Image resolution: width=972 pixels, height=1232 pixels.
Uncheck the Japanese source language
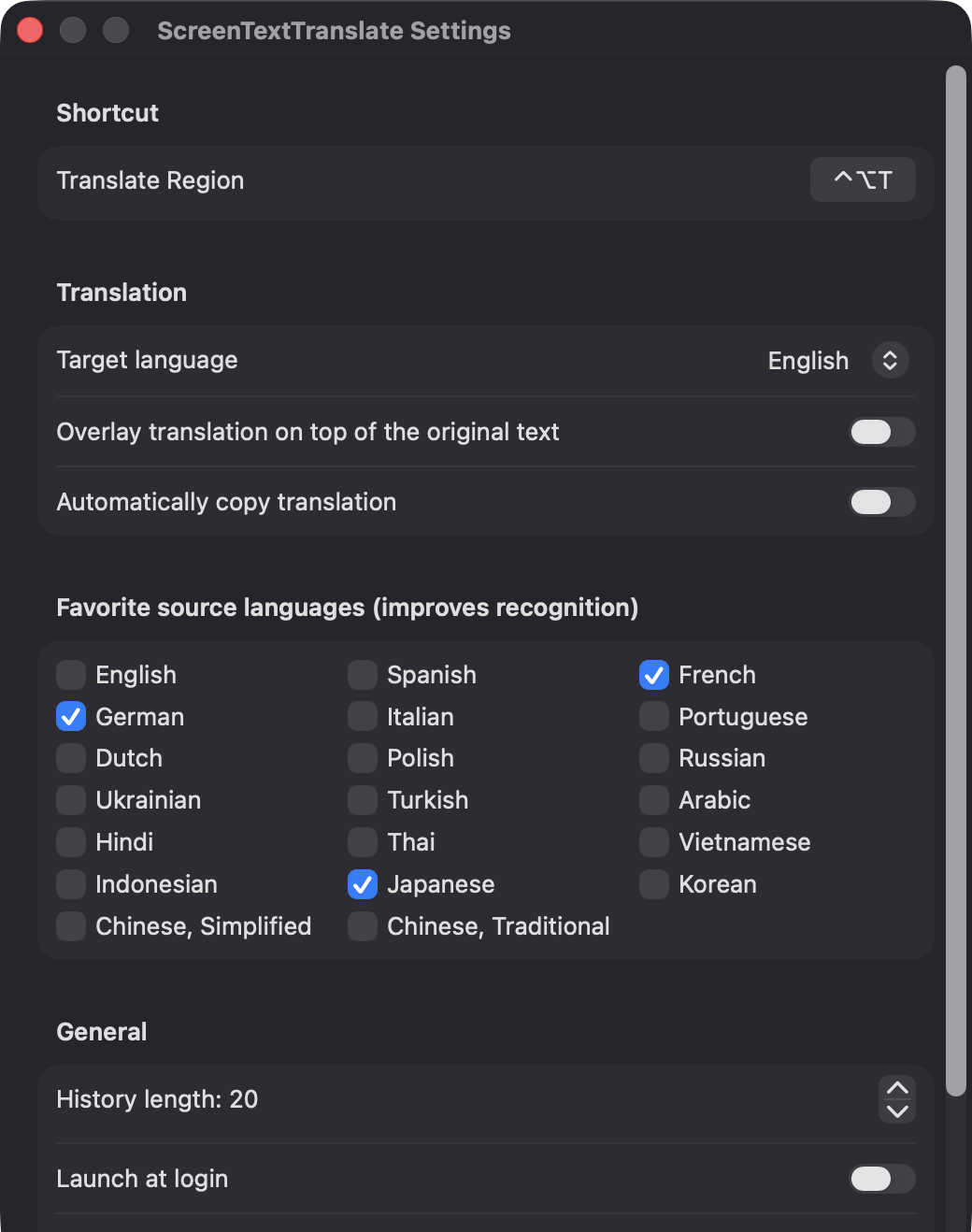(363, 884)
